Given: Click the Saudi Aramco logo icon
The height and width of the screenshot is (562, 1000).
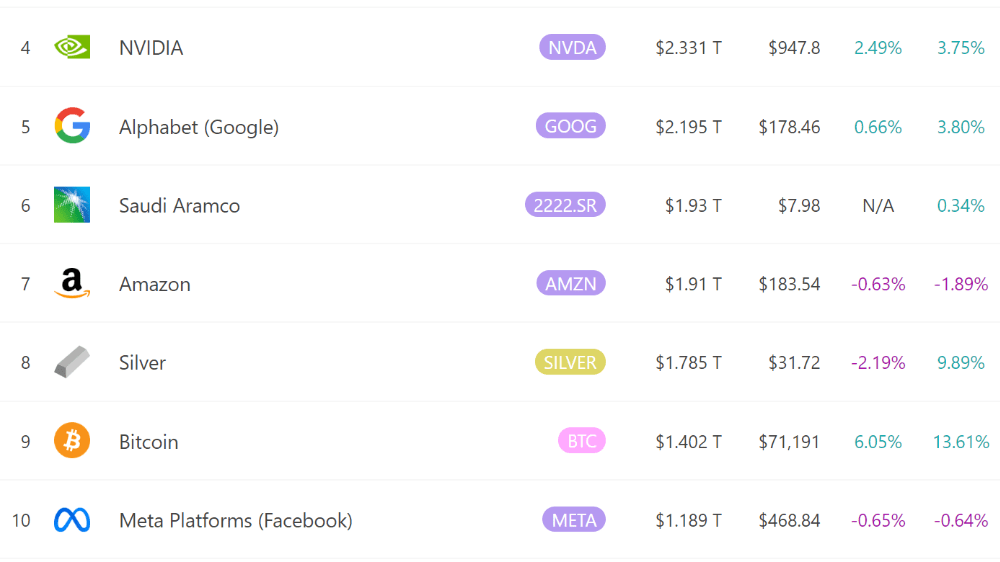Looking at the screenshot, I should [72, 205].
